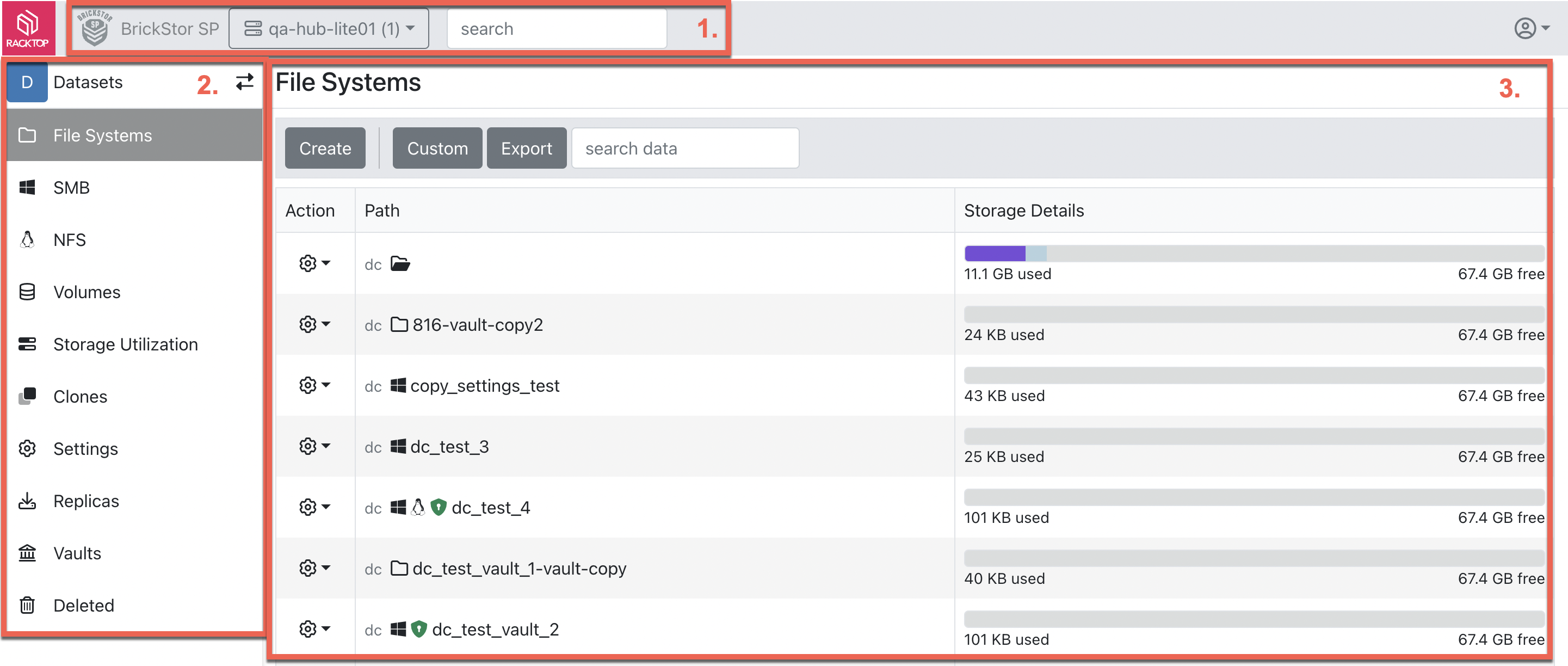Click the Datasets D badge
Viewport: 1568px width, 666px height.
pyautogui.click(x=27, y=82)
